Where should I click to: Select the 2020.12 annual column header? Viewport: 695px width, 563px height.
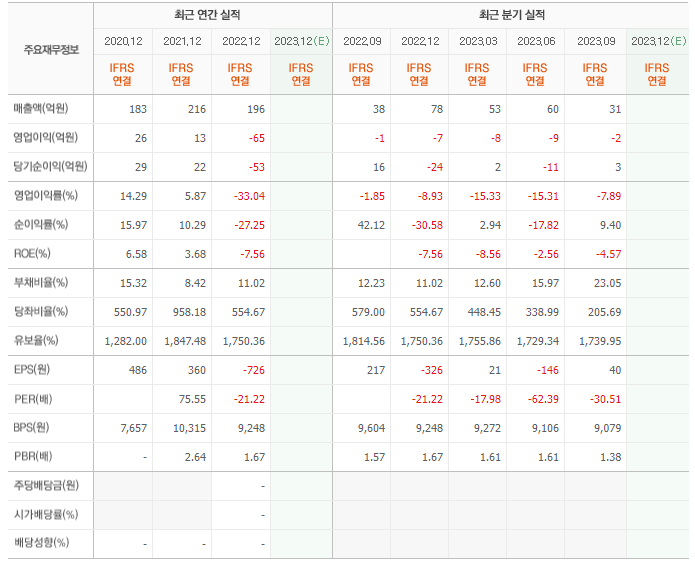click(x=123, y=41)
